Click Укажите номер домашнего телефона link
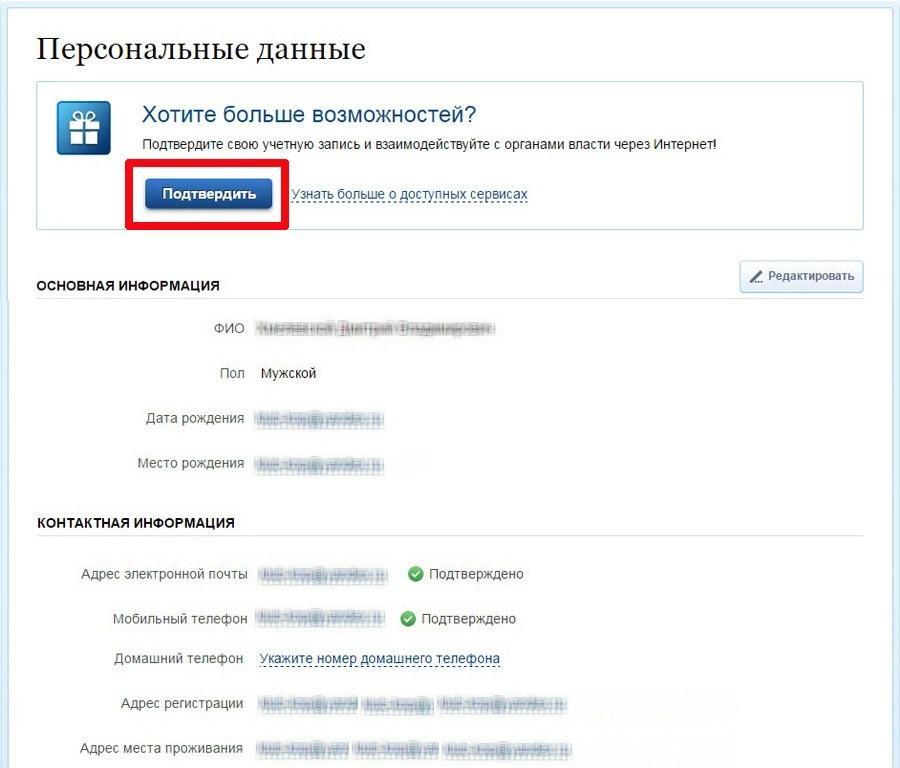This screenshot has width=900, height=768. pyautogui.click(x=379, y=658)
